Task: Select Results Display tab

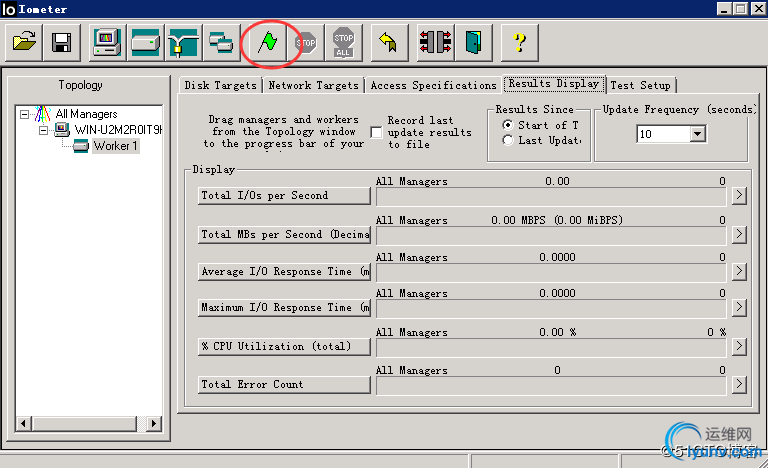Action: pos(554,84)
